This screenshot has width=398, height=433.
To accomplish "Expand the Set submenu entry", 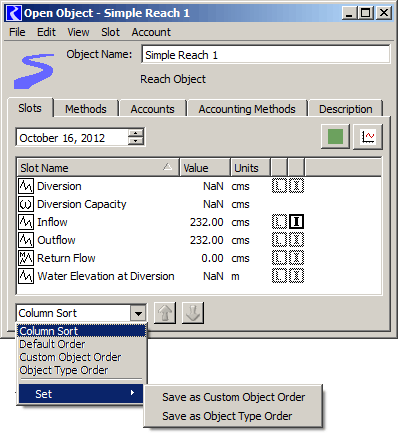I will click(x=81, y=394).
